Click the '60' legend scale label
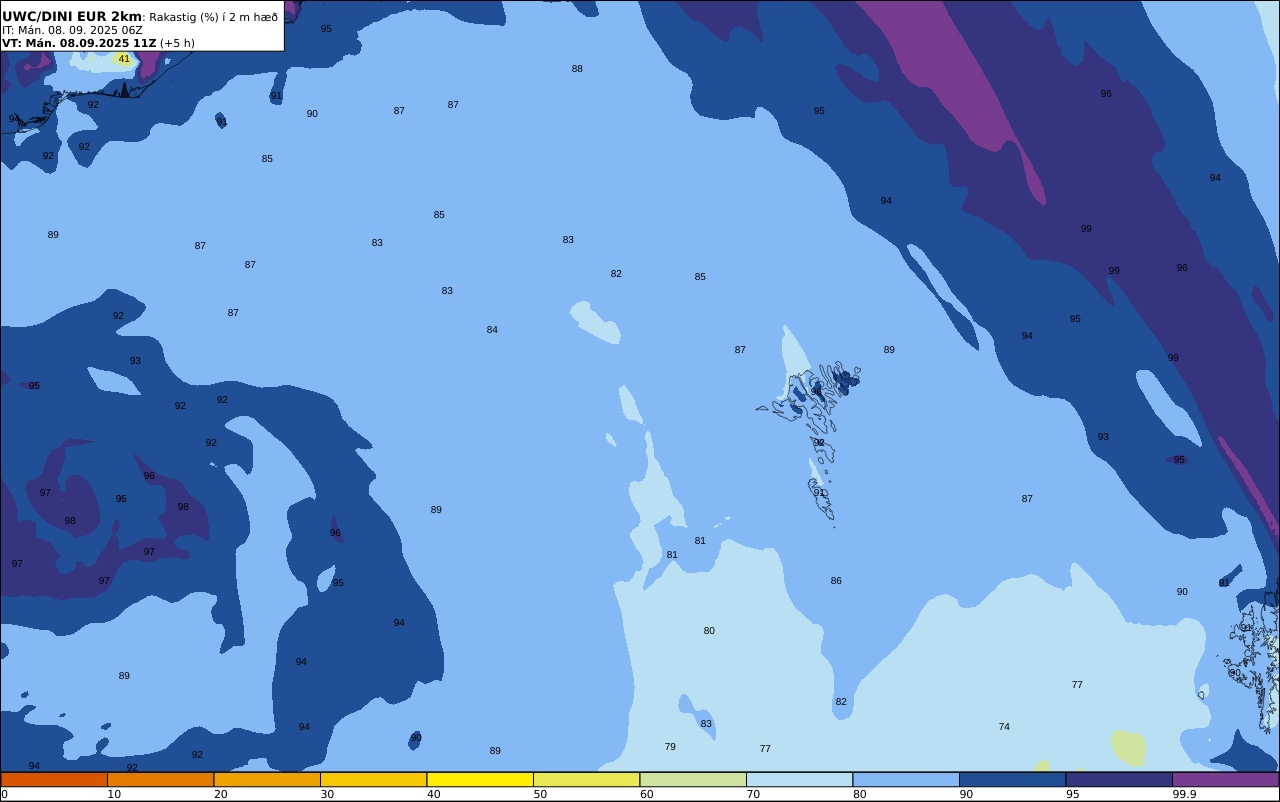1280x802 pixels. click(646, 794)
